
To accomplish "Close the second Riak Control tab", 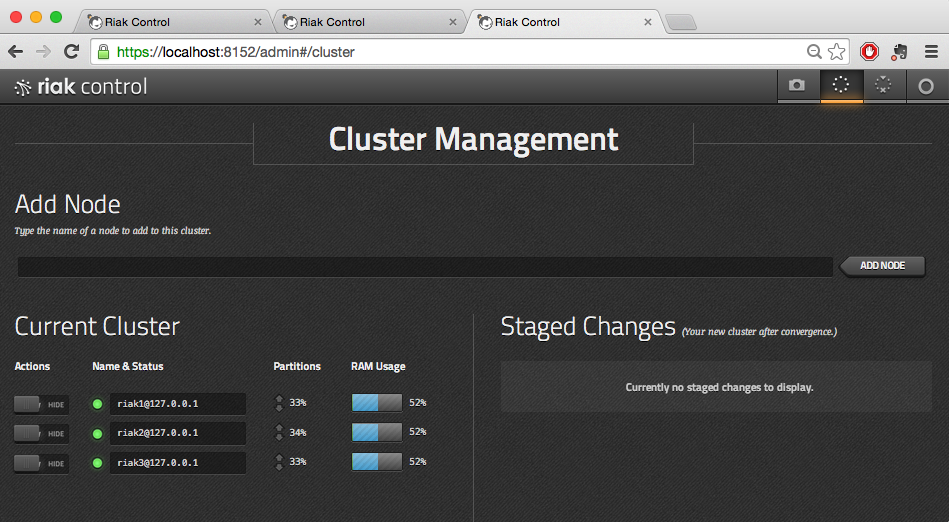I will (x=453, y=22).
